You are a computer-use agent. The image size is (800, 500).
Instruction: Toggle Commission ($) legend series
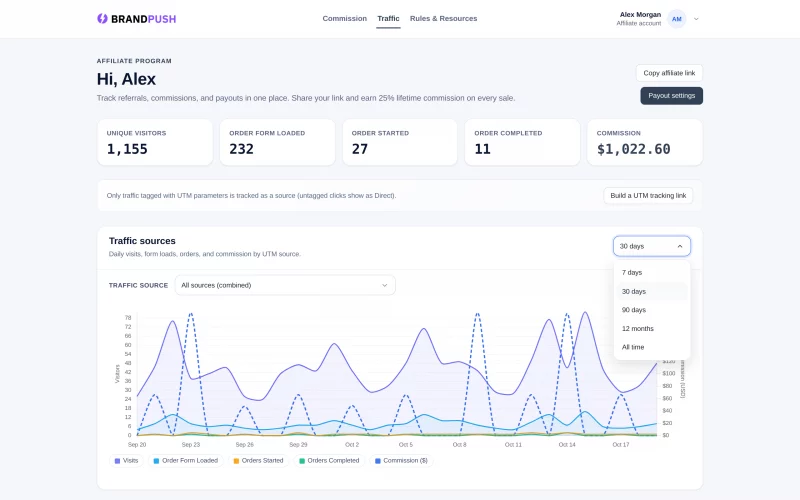pos(401,461)
